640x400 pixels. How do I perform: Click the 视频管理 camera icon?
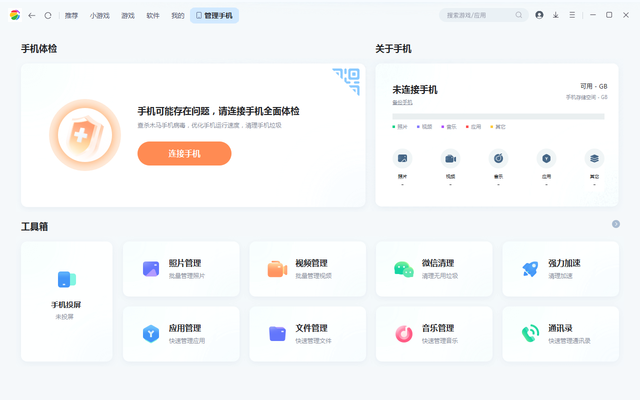pyautogui.click(x=277, y=269)
